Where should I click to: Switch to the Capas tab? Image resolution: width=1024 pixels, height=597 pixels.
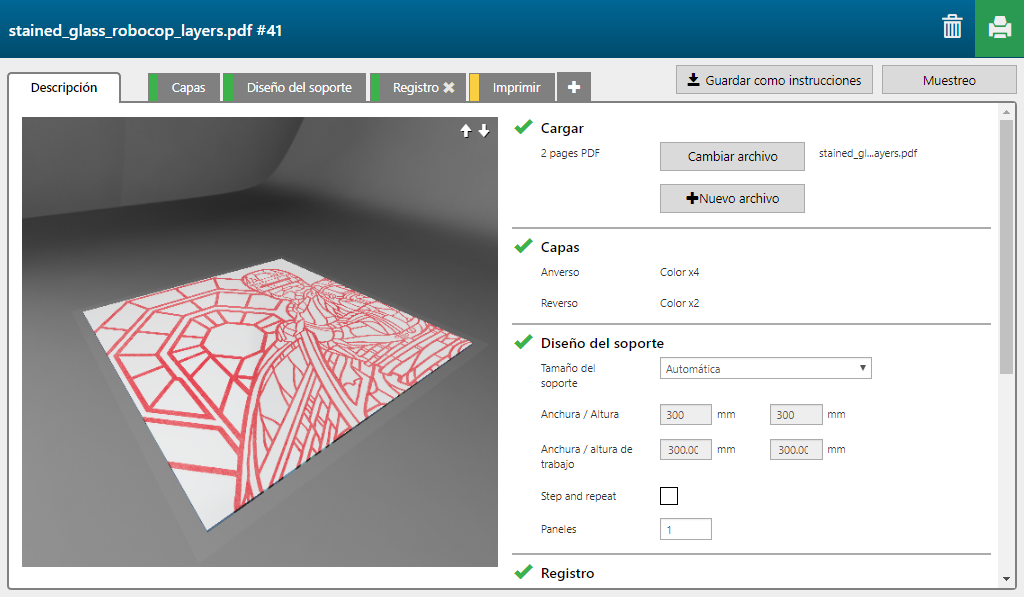[x=184, y=88]
